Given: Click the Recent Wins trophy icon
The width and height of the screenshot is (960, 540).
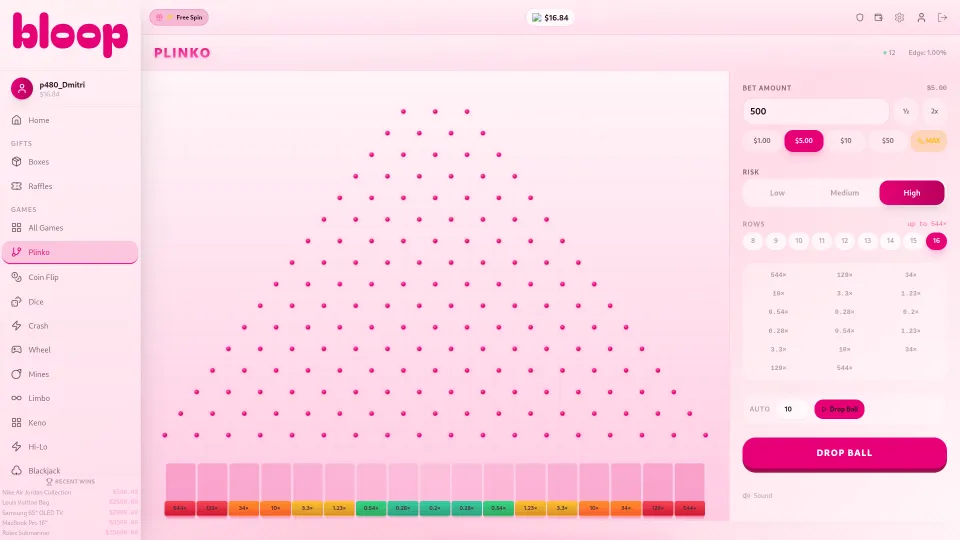Looking at the screenshot, I should 50,482.
